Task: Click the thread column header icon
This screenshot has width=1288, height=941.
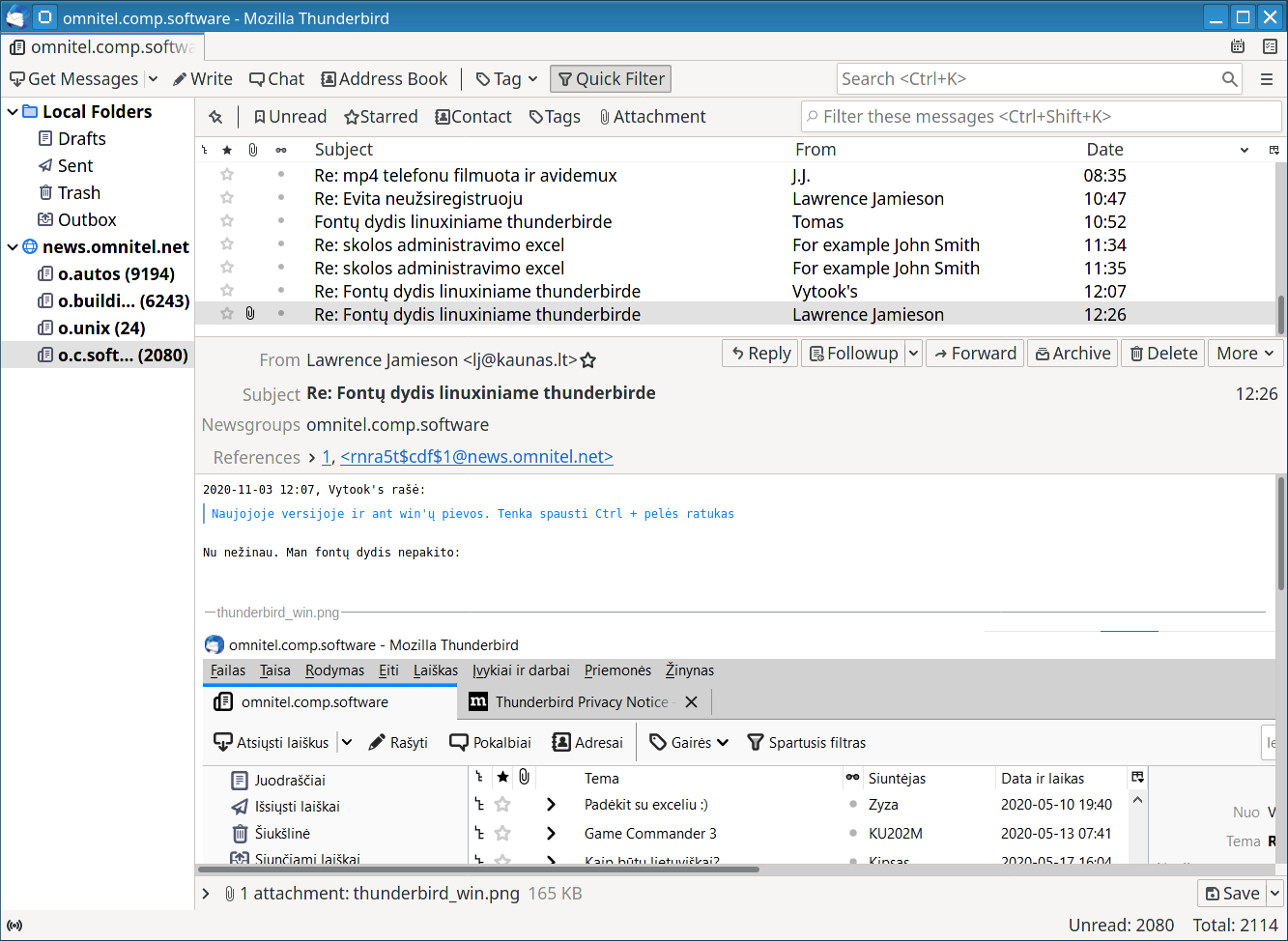Action: click(205, 150)
